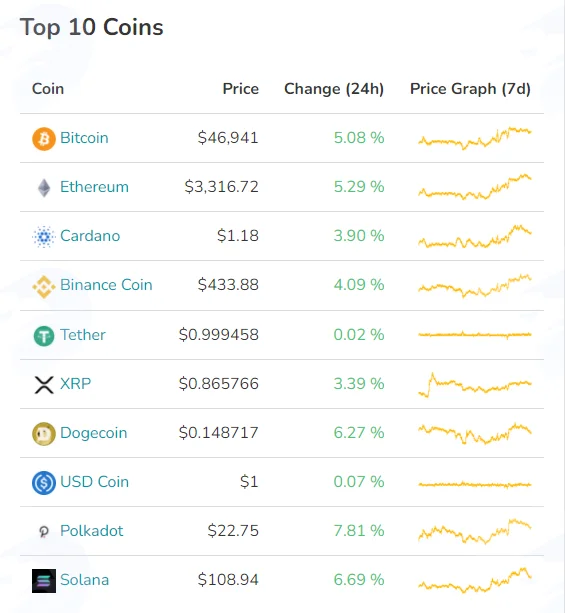The height and width of the screenshot is (613, 565).
Task: Click the blue USD Coin logo icon
Action: tap(44, 483)
